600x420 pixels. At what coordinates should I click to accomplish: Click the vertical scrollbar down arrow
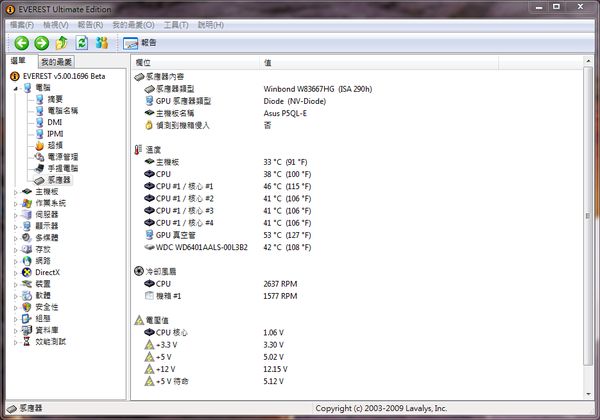tap(588, 394)
